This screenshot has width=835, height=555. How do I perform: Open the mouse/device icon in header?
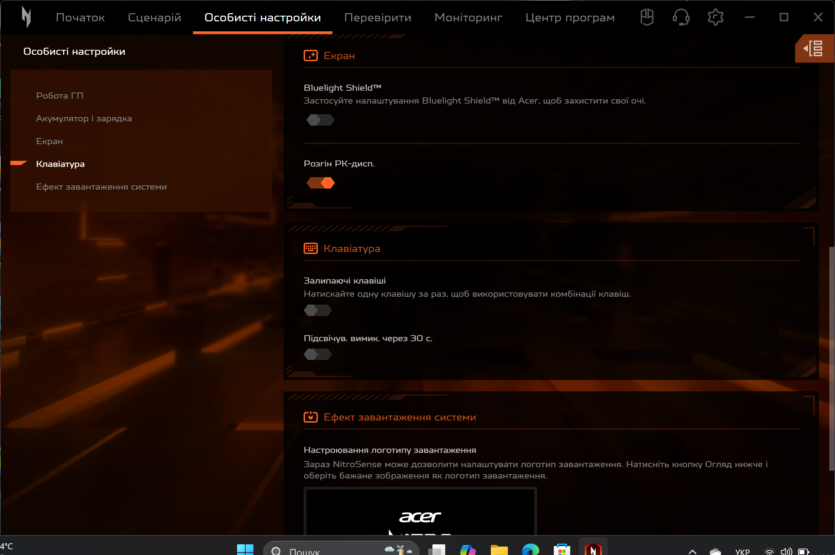(647, 17)
